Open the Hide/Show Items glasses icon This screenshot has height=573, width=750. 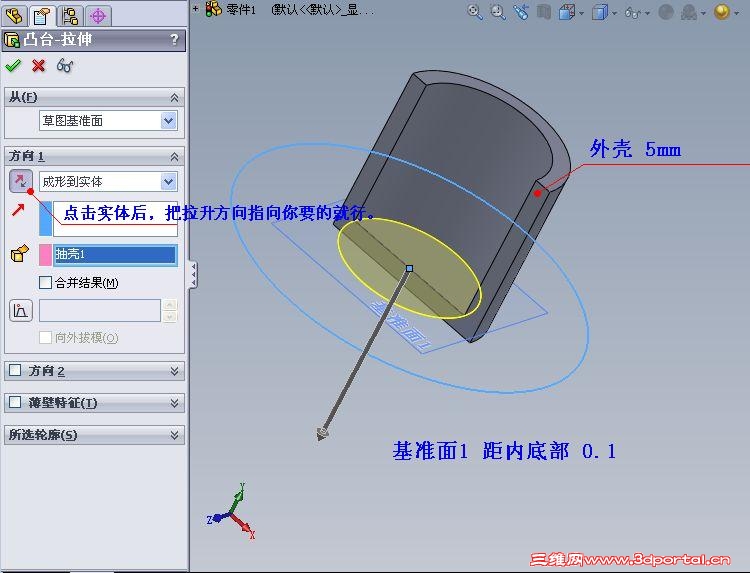(x=633, y=13)
